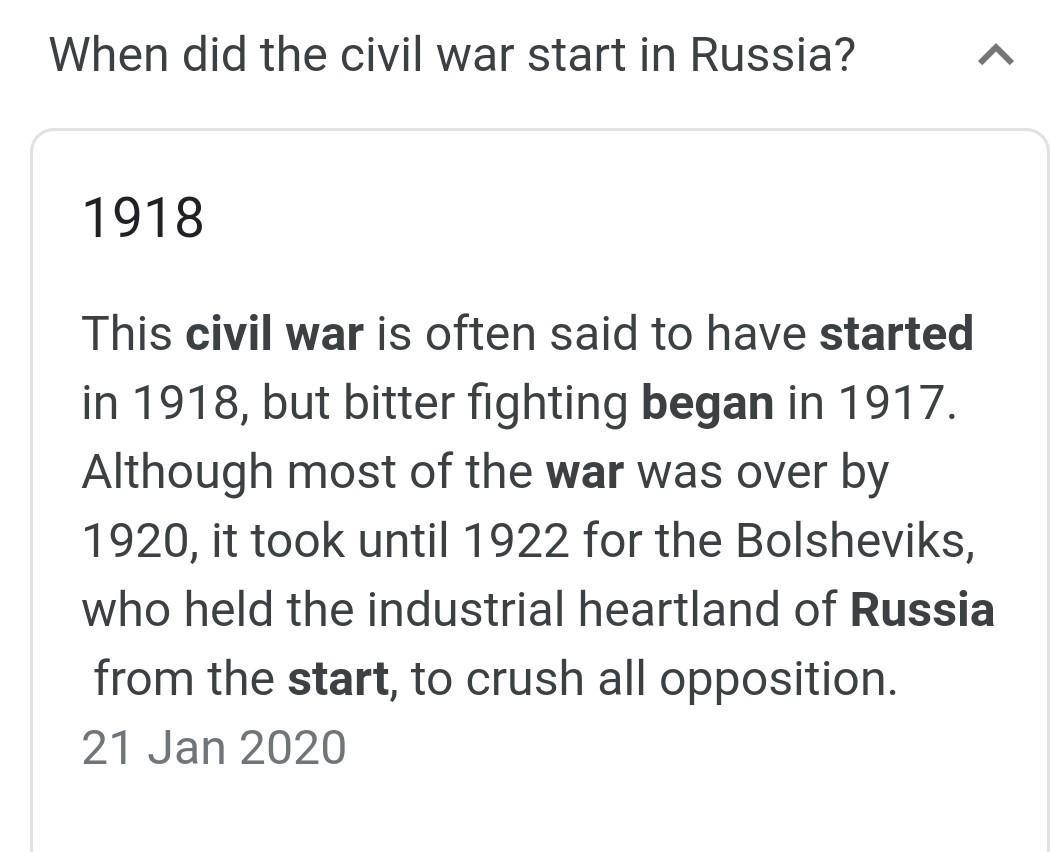
Task: Click the year '1922' in the snippet
Action: click(x=516, y=541)
